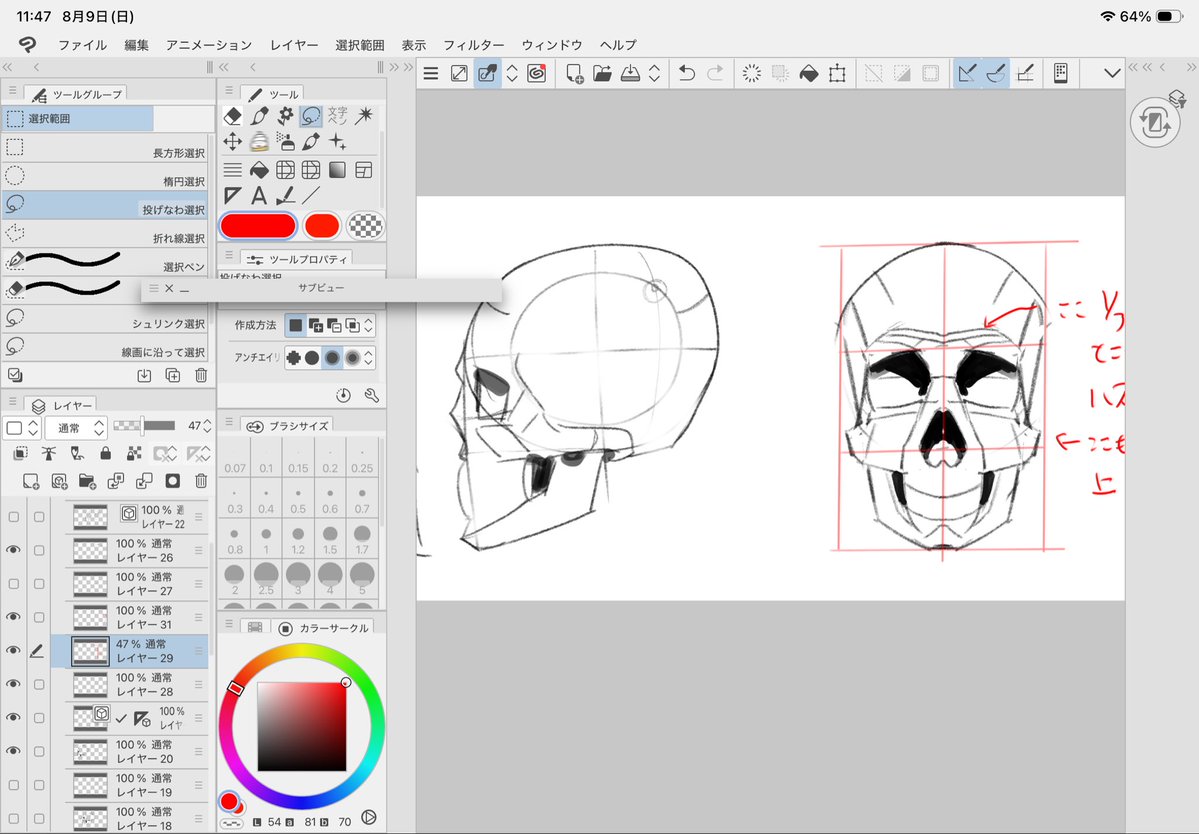Click the Transform (scale/rotate) icon in command bar
The height and width of the screenshot is (834, 1199).
[x=837, y=73]
